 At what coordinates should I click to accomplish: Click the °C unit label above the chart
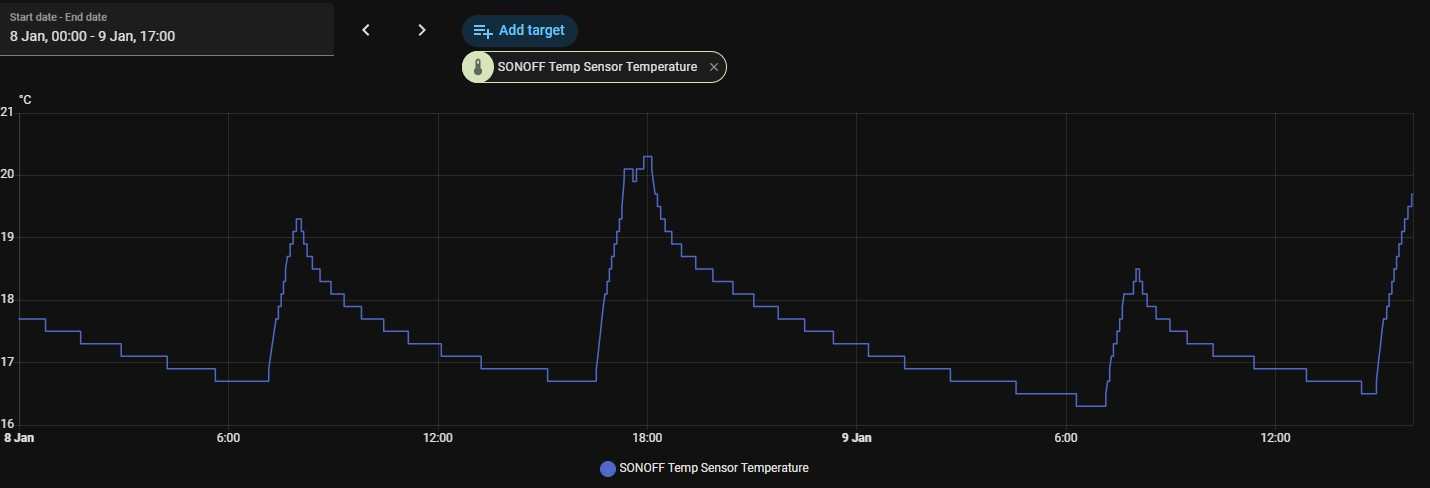(25, 99)
